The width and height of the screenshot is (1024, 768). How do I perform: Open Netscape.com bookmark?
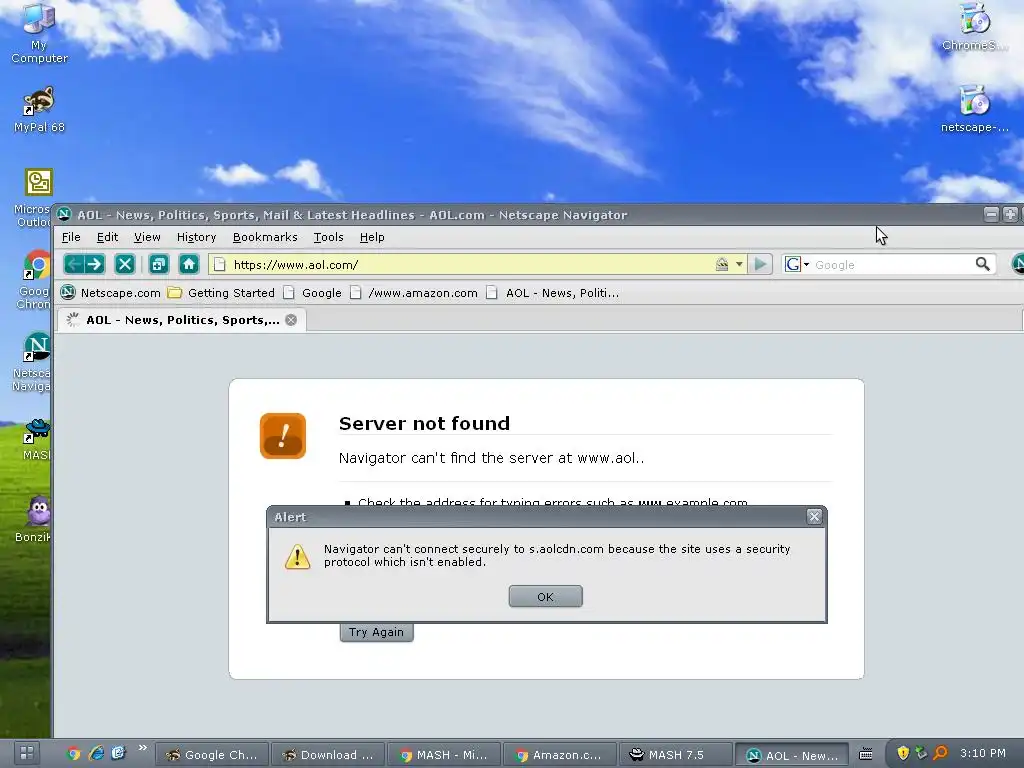click(110, 293)
